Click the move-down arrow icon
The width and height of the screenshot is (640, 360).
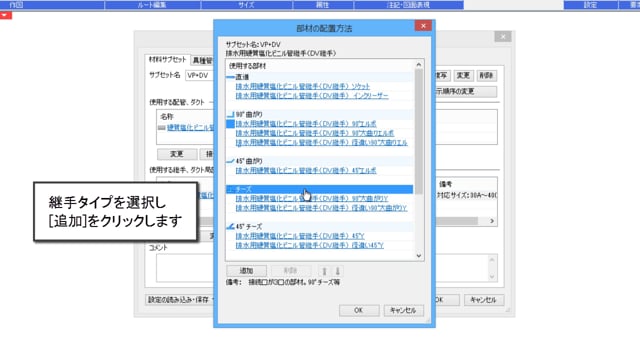coord(338,271)
